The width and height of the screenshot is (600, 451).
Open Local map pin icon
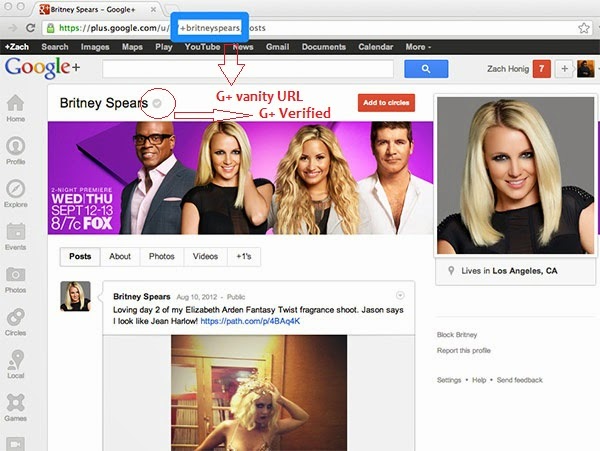pos(15,364)
